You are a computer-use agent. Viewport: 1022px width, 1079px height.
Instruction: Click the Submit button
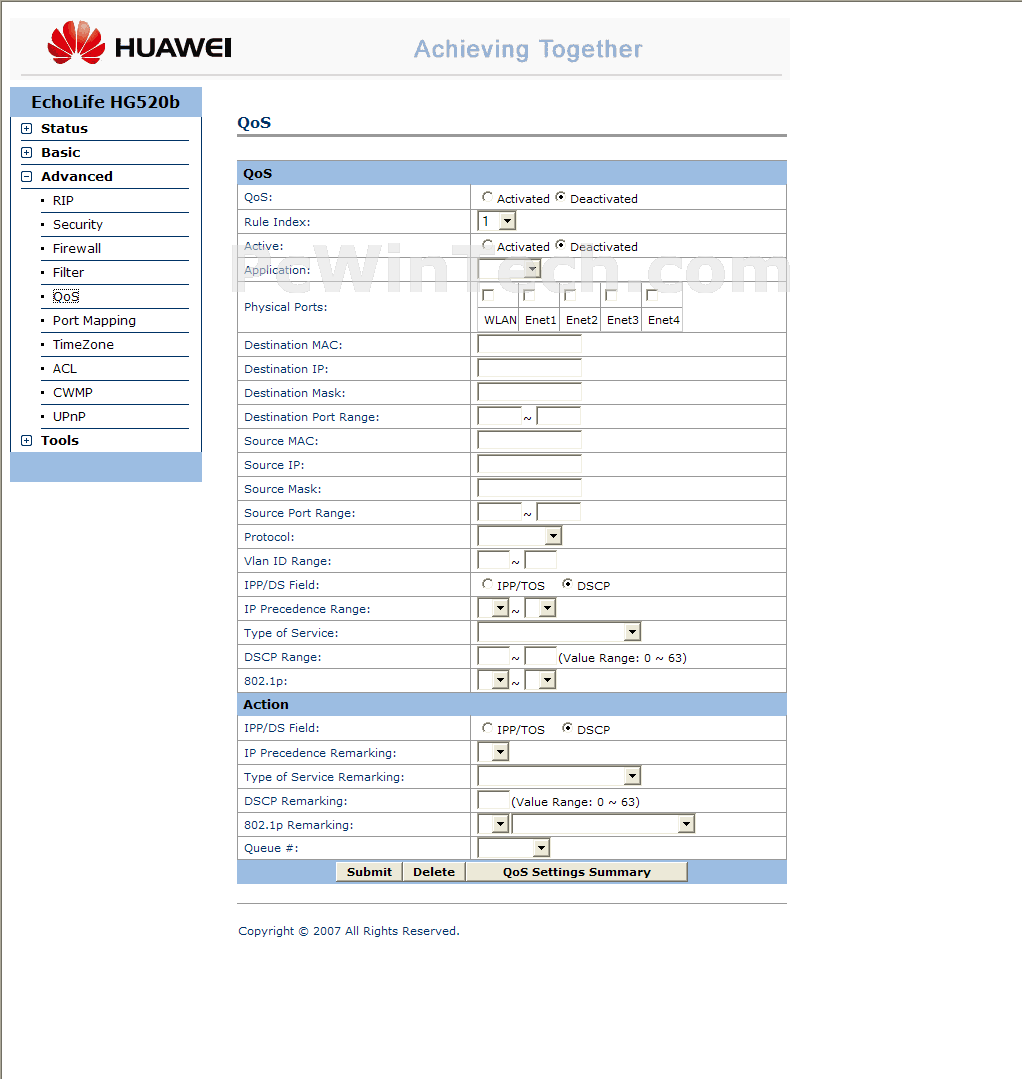click(x=369, y=872)
